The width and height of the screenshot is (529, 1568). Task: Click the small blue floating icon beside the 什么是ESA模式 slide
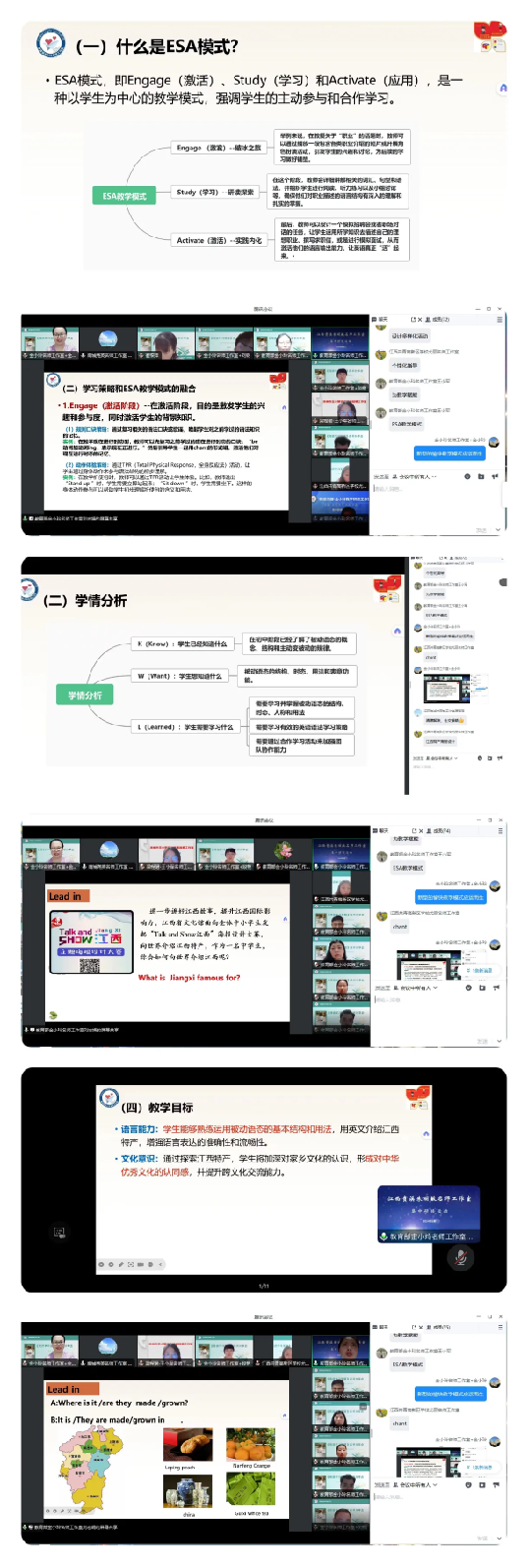503,88
